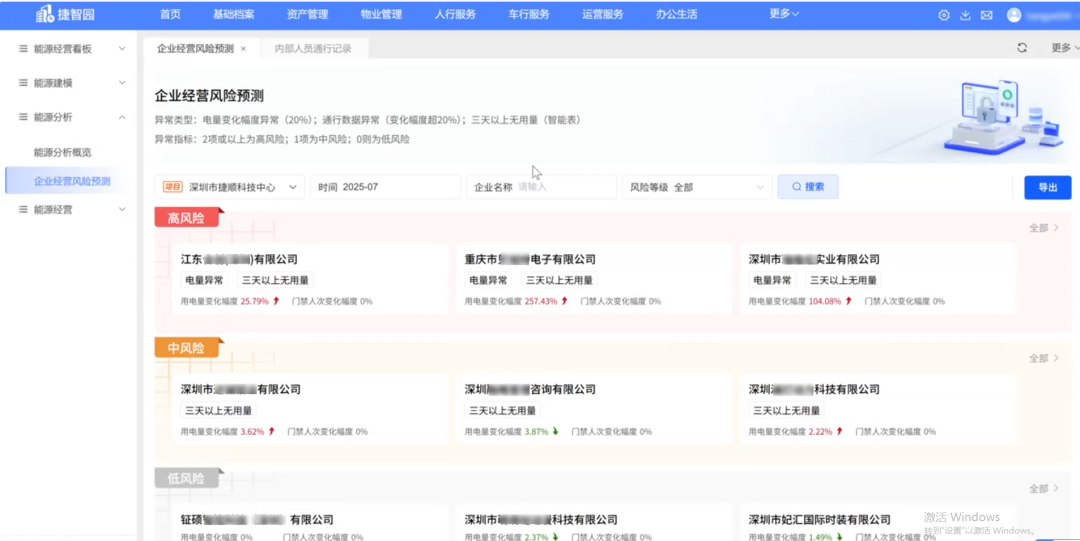
Task: Open the 资产管理 top menu
Action: tap(307, 14)
